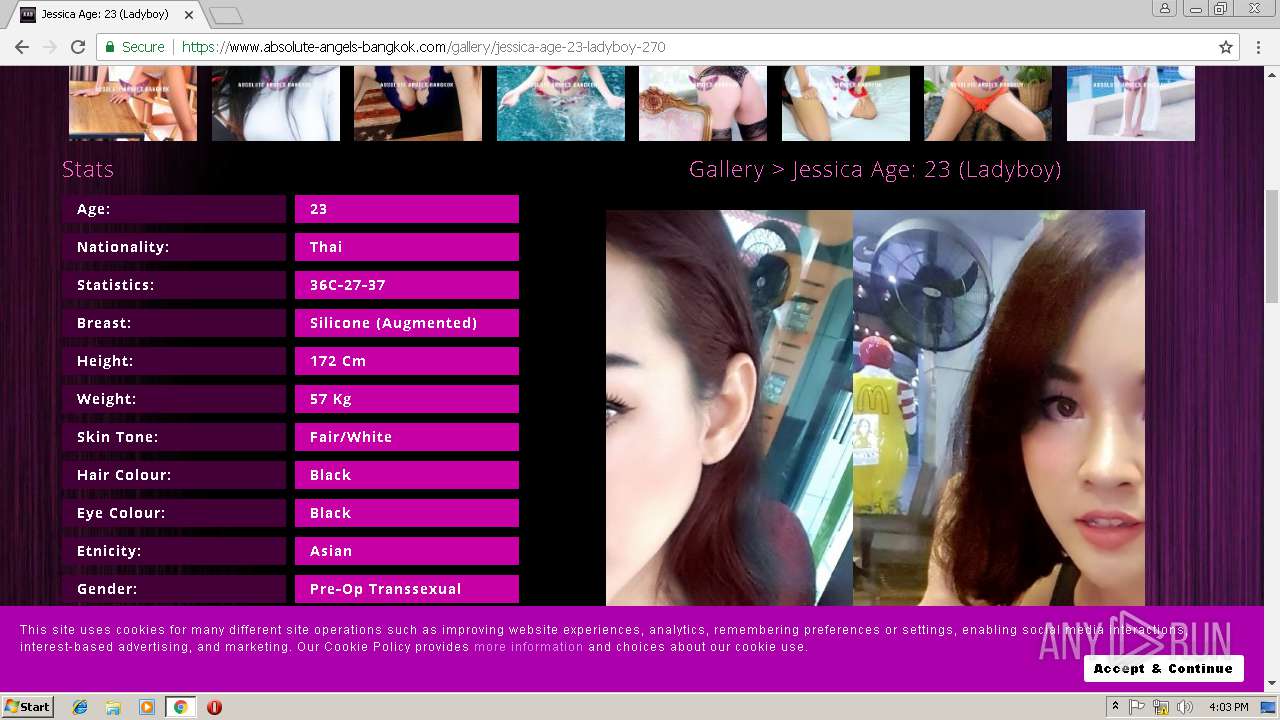Open the last thumbnail on the right
Screen dimensions: 1280x720
(1131, 103)
